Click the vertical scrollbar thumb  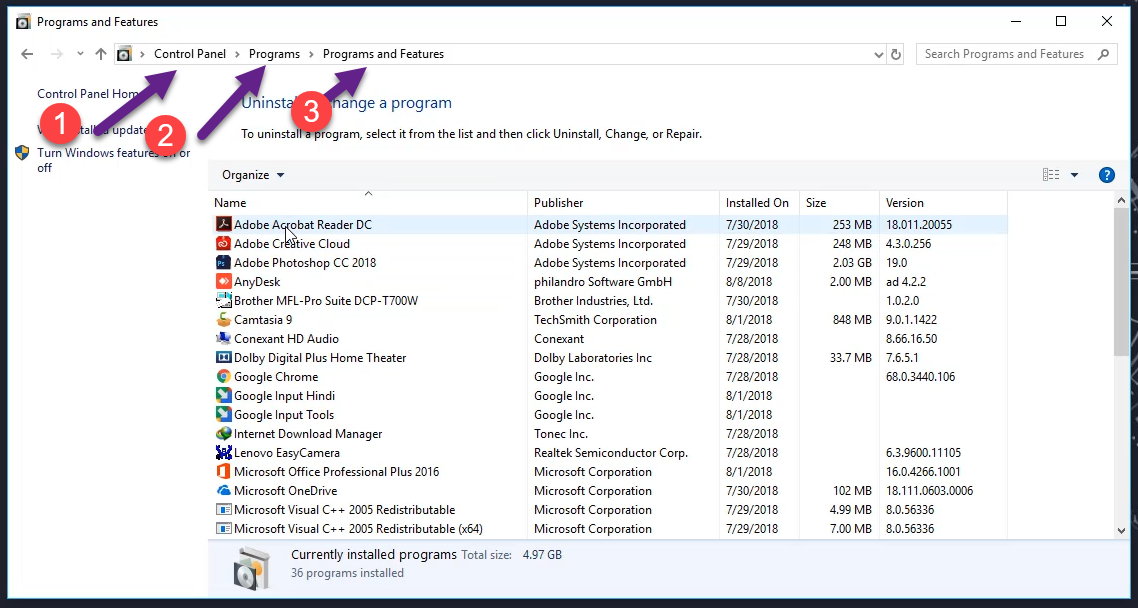[x=1121, y=281]
